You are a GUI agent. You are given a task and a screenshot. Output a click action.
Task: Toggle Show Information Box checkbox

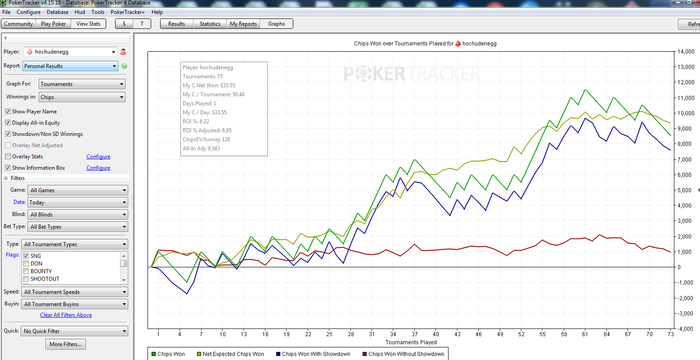click(x=8, y=168)
